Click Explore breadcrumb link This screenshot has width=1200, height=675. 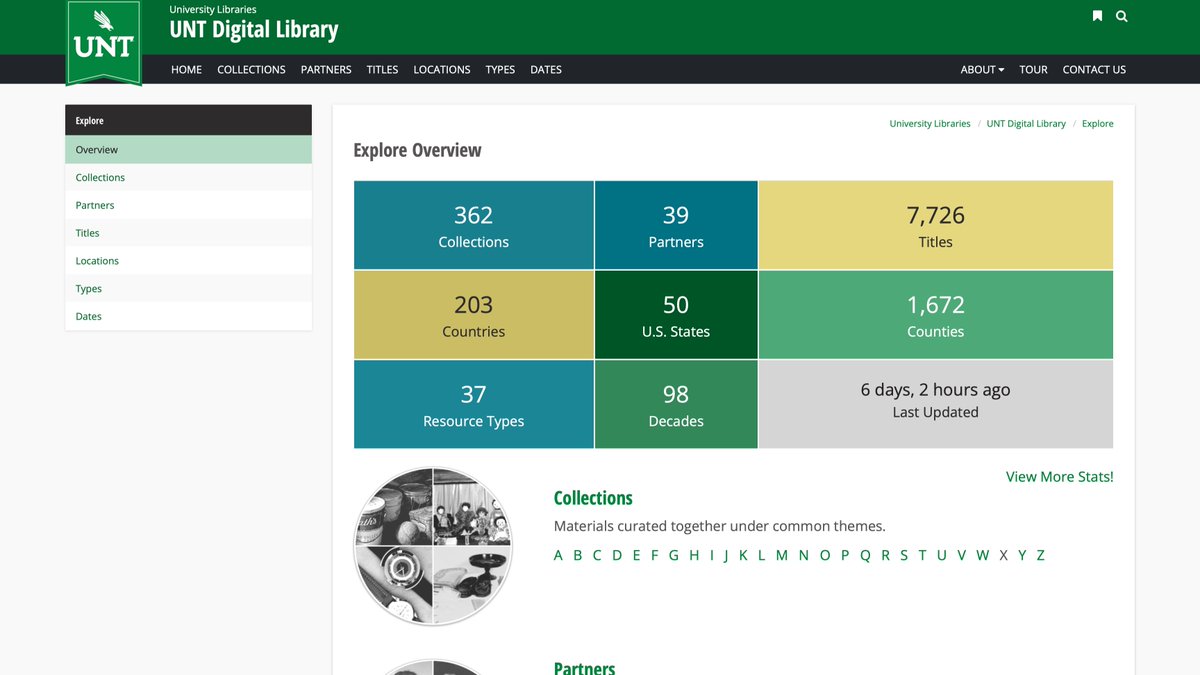(1097, 124)
